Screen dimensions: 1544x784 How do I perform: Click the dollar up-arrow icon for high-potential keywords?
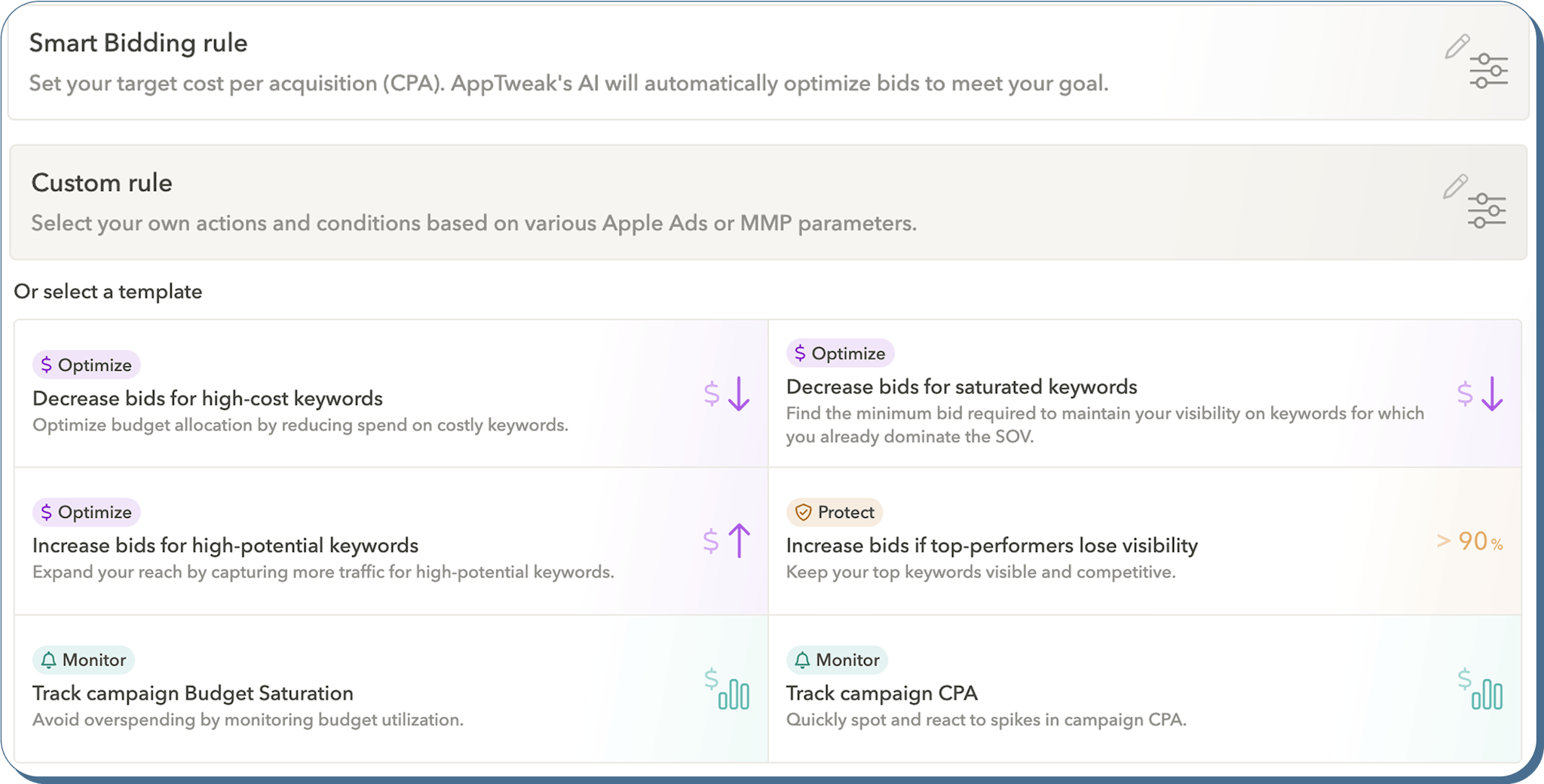(x=727, y=541)
